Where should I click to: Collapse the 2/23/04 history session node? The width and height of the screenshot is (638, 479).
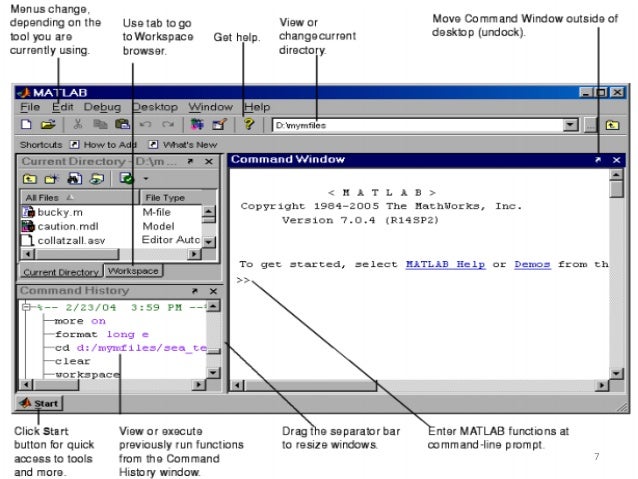pos(26,307)
